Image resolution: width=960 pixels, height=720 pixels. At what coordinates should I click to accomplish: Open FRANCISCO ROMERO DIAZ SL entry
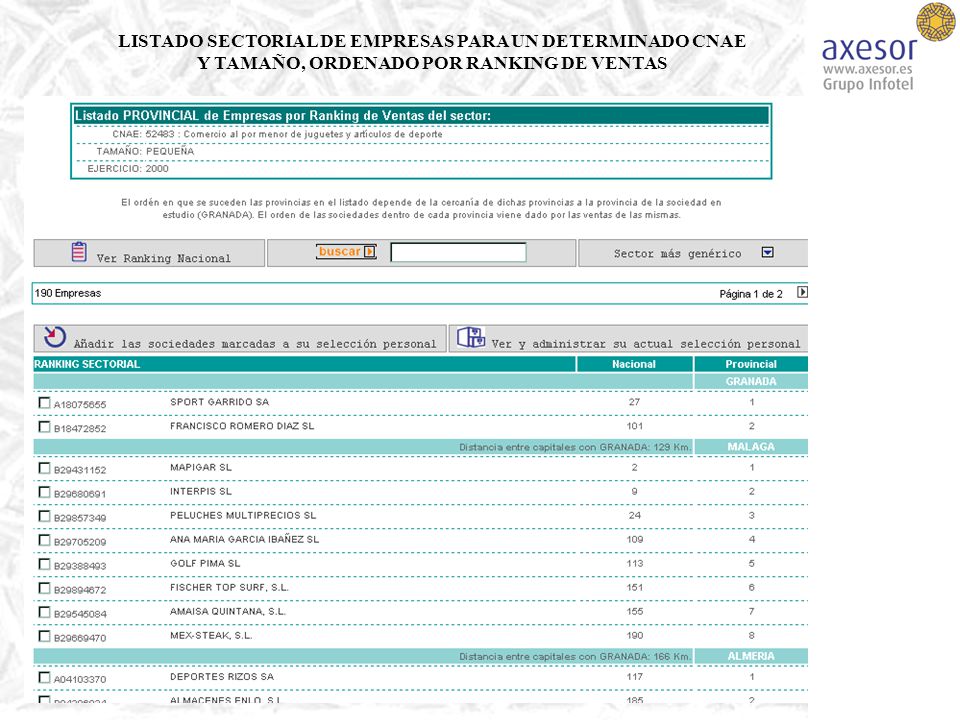coord(242,426)
